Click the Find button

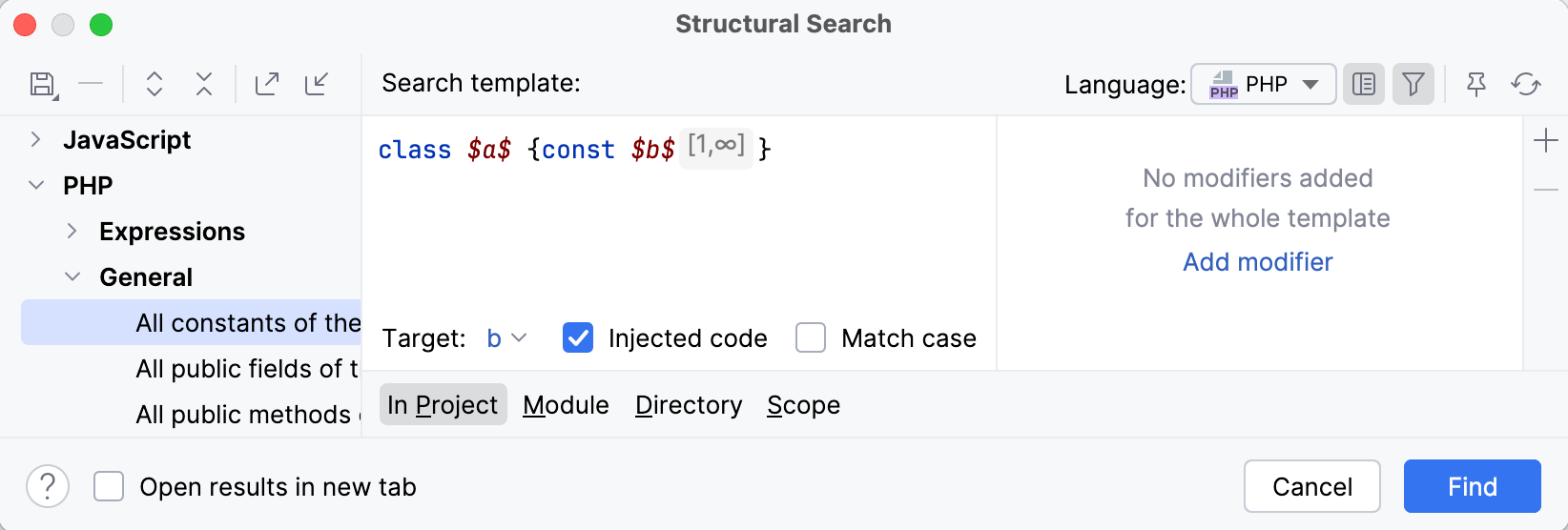(x=1472, y=486)
